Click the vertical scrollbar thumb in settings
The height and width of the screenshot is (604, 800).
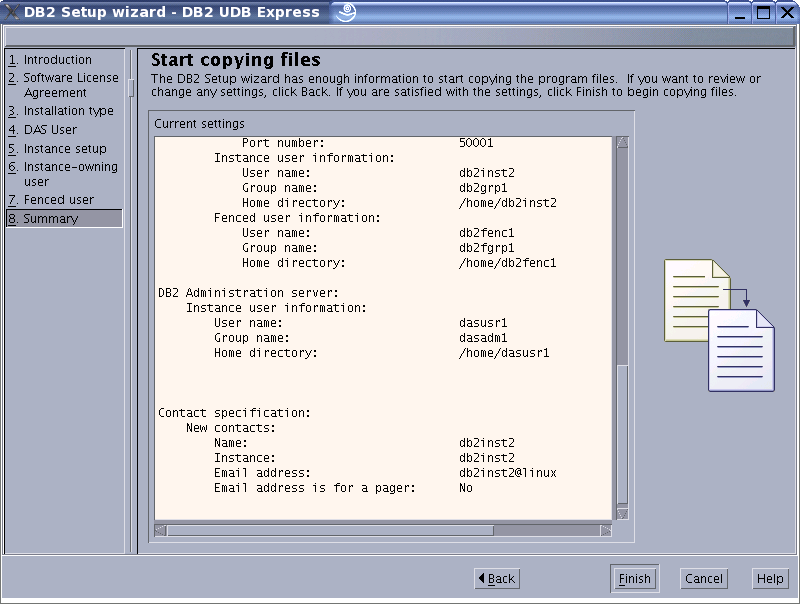coord(622,435)
